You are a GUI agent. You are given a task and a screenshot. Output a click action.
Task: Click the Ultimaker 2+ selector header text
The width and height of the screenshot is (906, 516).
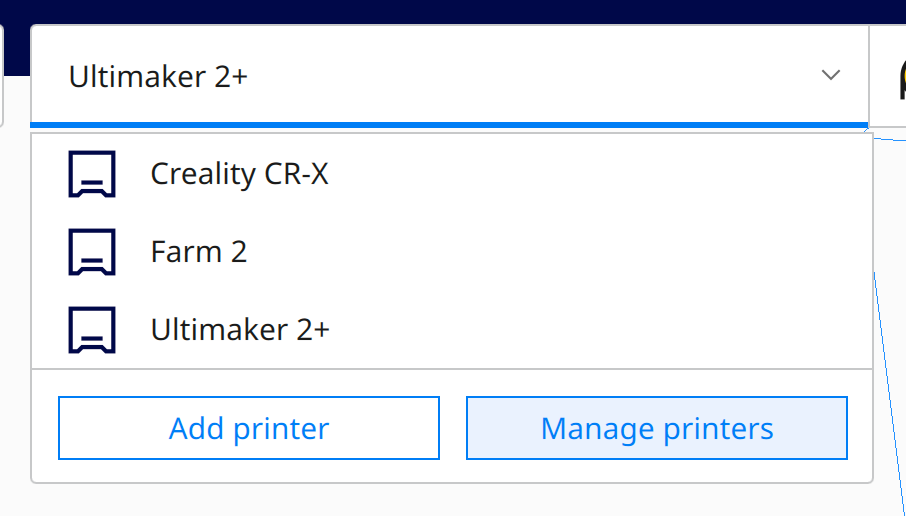pos(158,77)
